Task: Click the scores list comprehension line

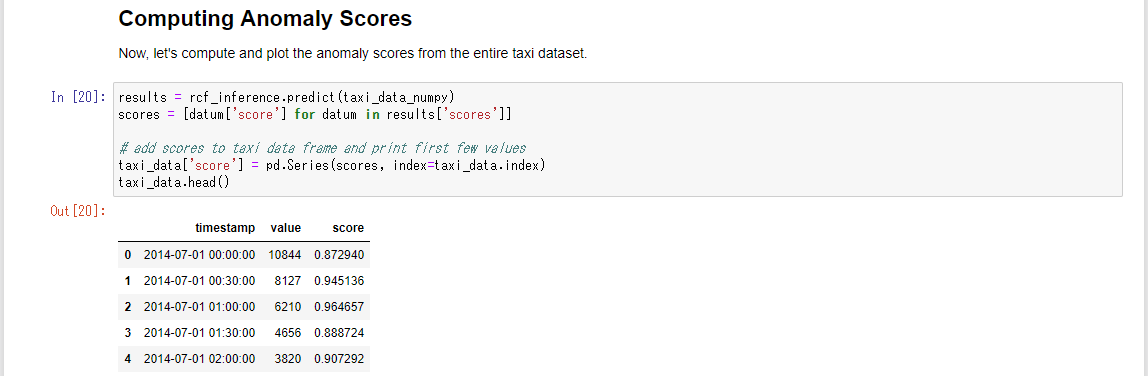Action: tap(315, 114)
